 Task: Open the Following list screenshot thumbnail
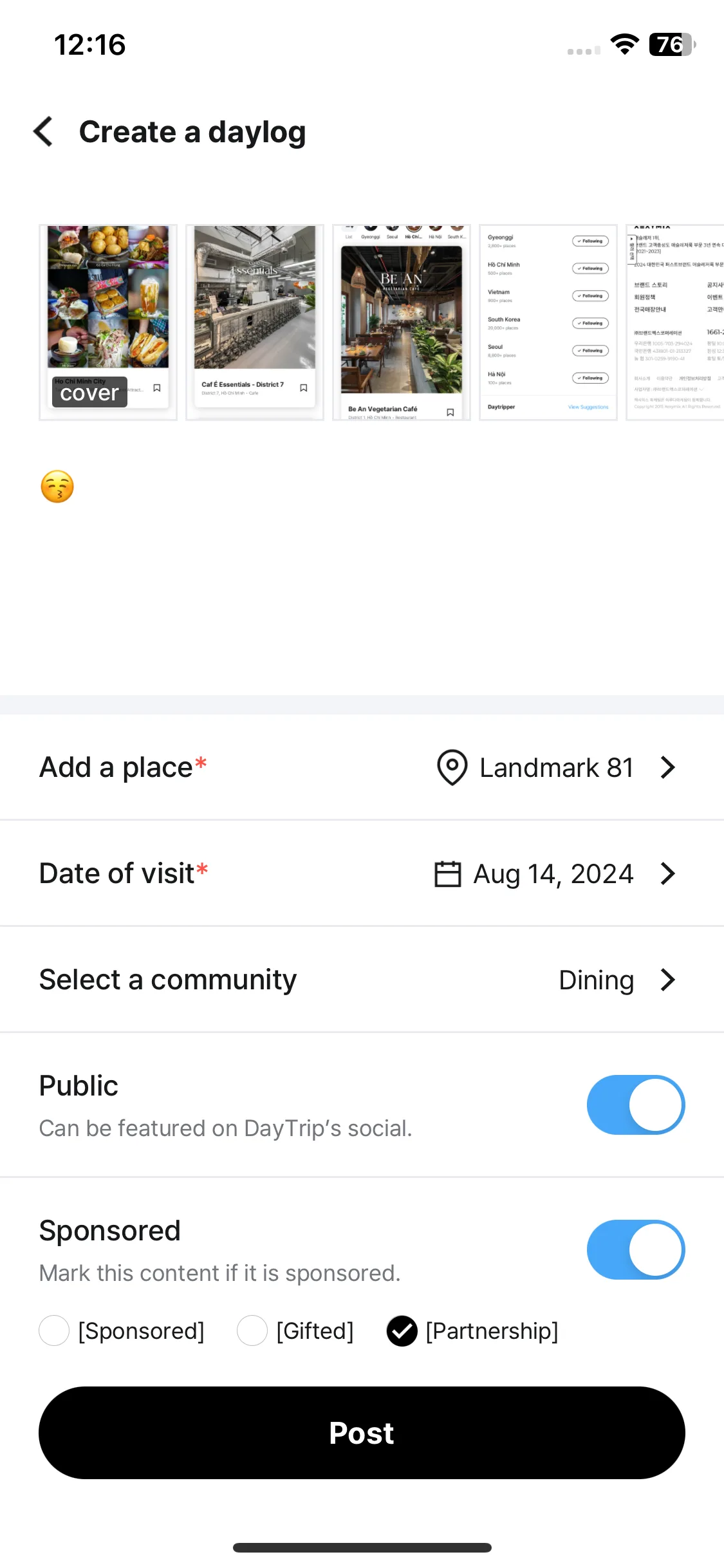(548, 322)
